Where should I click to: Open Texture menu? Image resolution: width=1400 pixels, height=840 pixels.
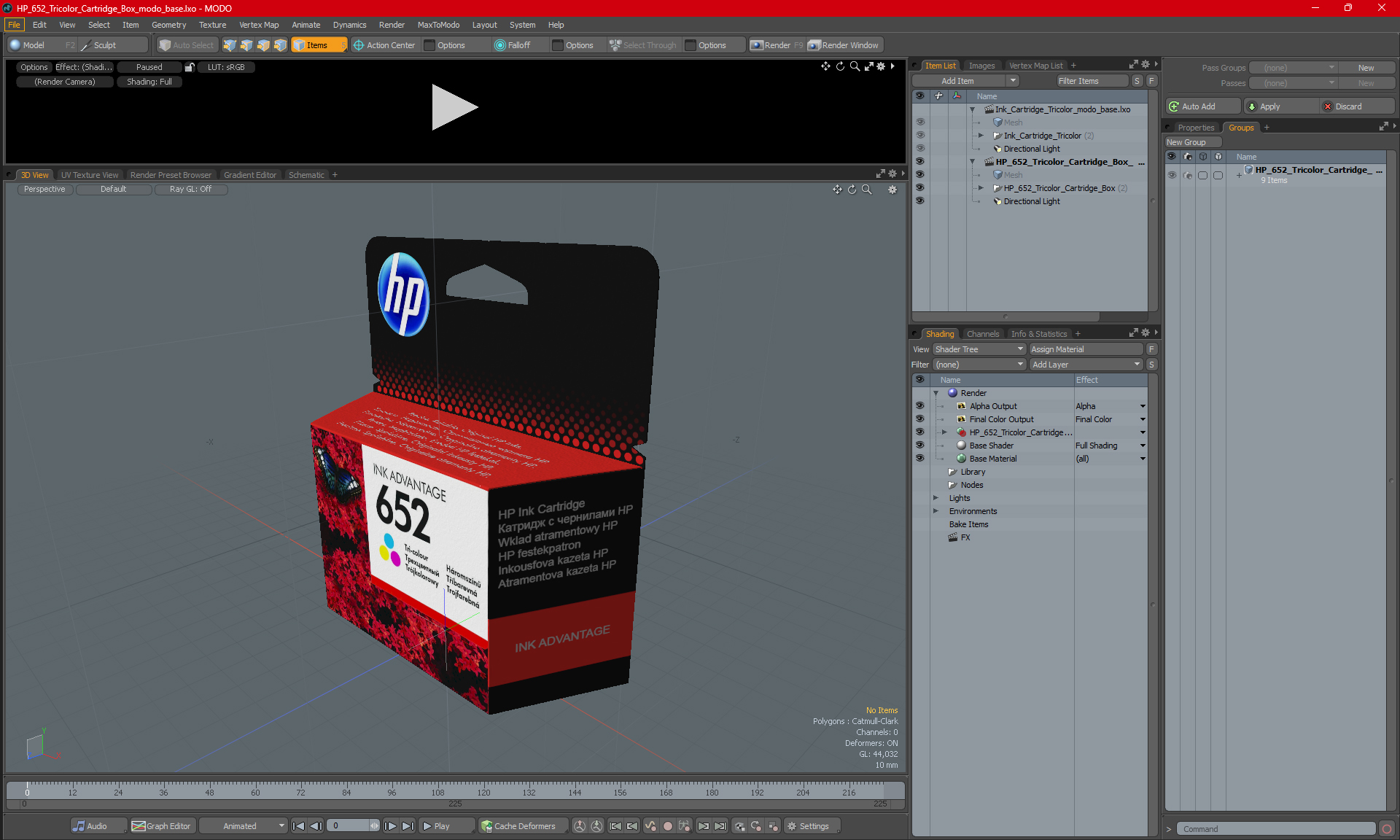tap(212, 25)
